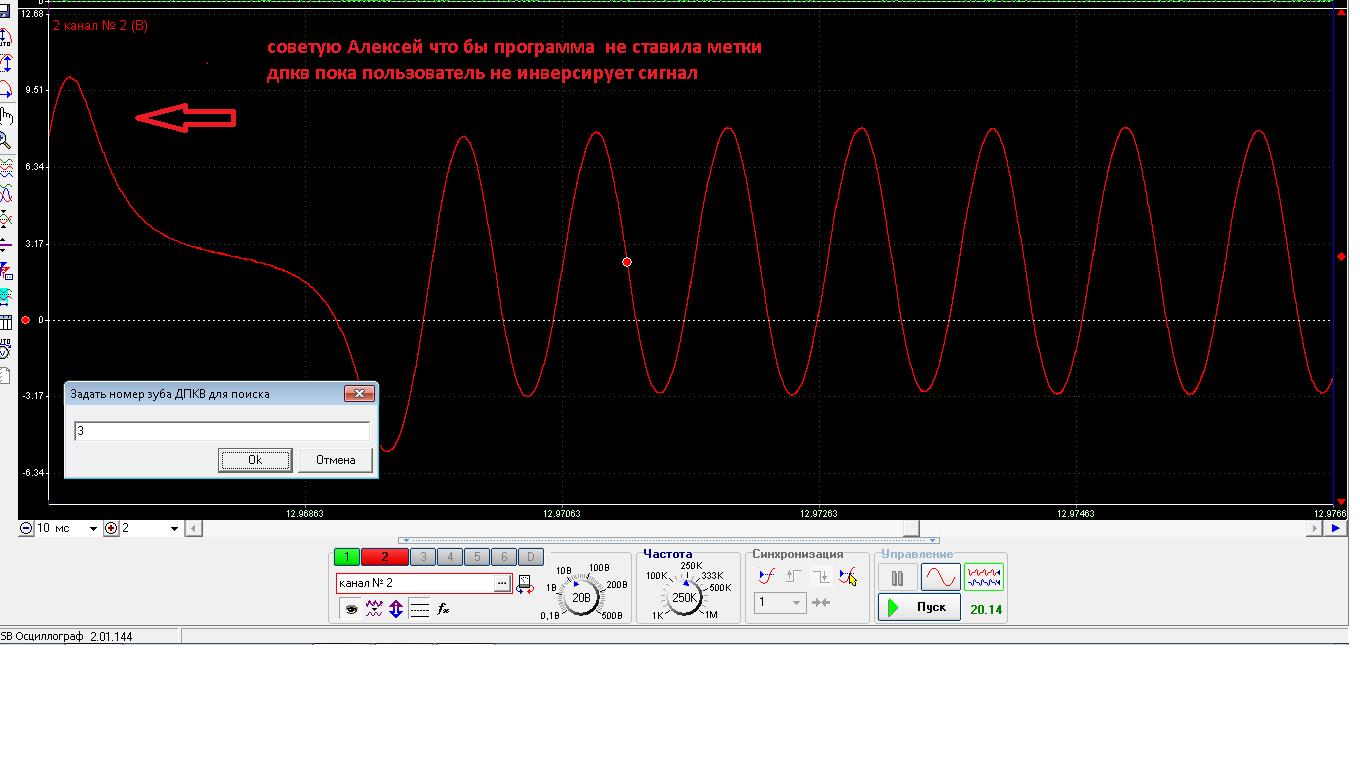1360x768 pixels.
Task: Click the overlaid sine waves icon
Action: tap(5, 192)
